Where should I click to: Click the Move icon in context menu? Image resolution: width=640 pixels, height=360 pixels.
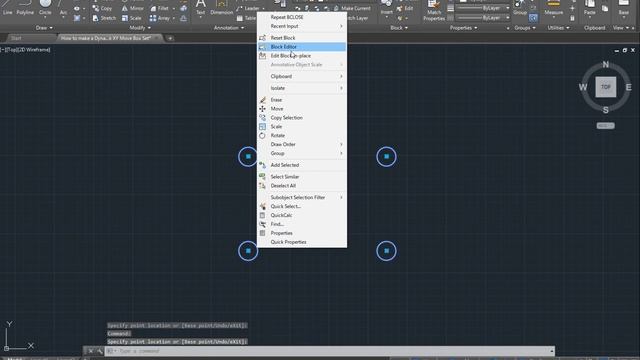[262, 109]
